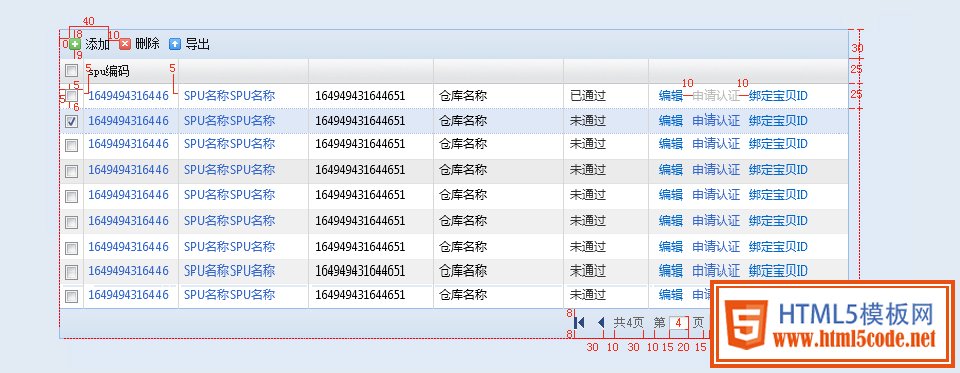Open SPU code link in the 已通过 row
This screenshot has width=960, height=373.
128,96
